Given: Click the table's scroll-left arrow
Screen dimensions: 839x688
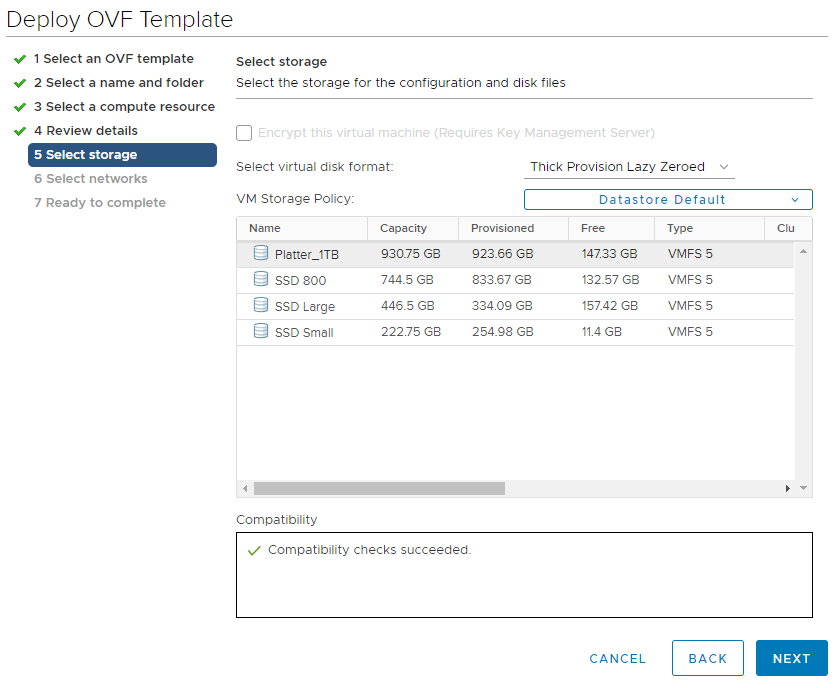Looking at the screenshot, I should click(245, 488).
